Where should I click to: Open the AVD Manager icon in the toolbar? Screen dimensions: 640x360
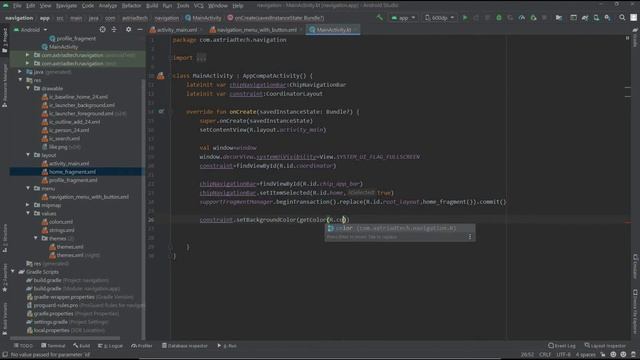(596, 18)
